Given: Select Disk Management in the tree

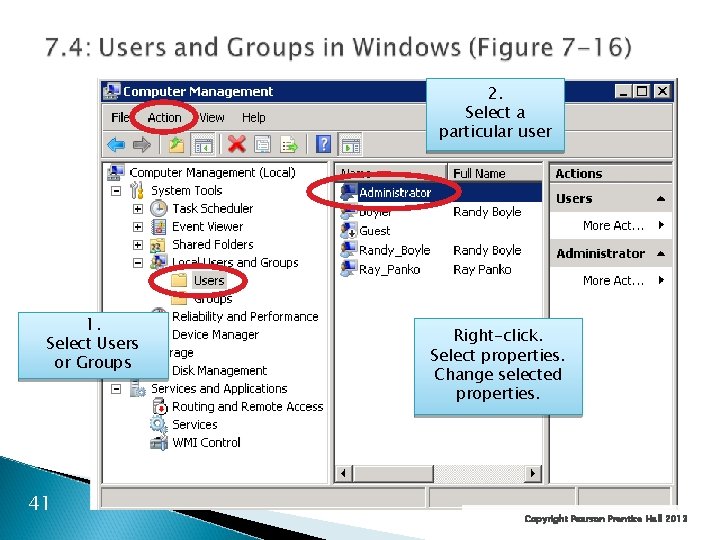Looking at the screenshot, I should pos(219,371).
